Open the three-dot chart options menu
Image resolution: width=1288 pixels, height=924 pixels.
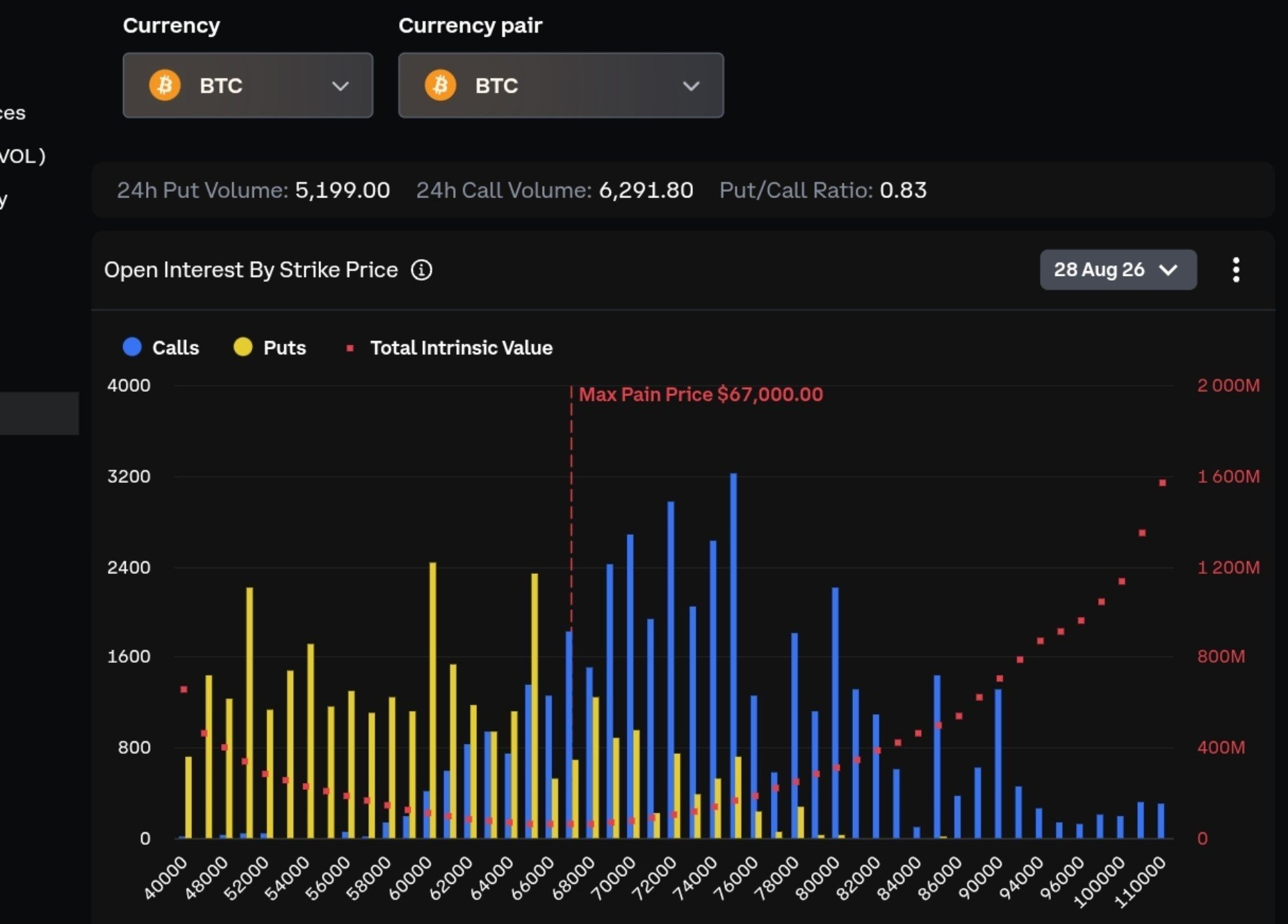pyautogui.click(x=1236, y=270)
